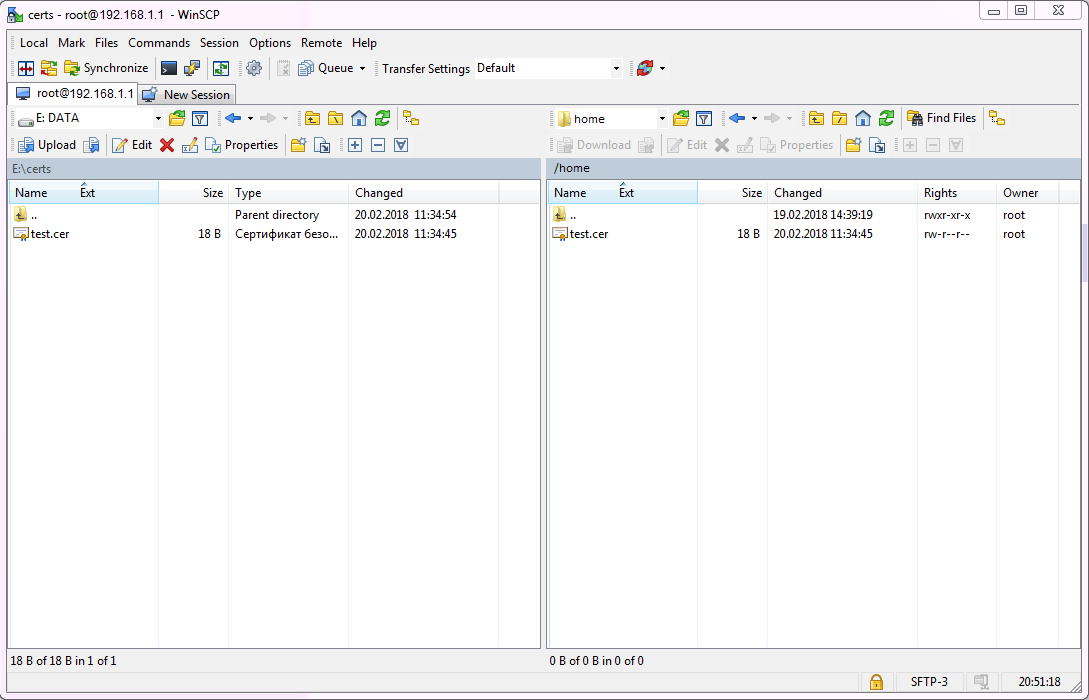The height and width of the screenshot is (700, 1089).
Task: Expand remote back history arrow dropdown
Action: (x=754, y=119)
